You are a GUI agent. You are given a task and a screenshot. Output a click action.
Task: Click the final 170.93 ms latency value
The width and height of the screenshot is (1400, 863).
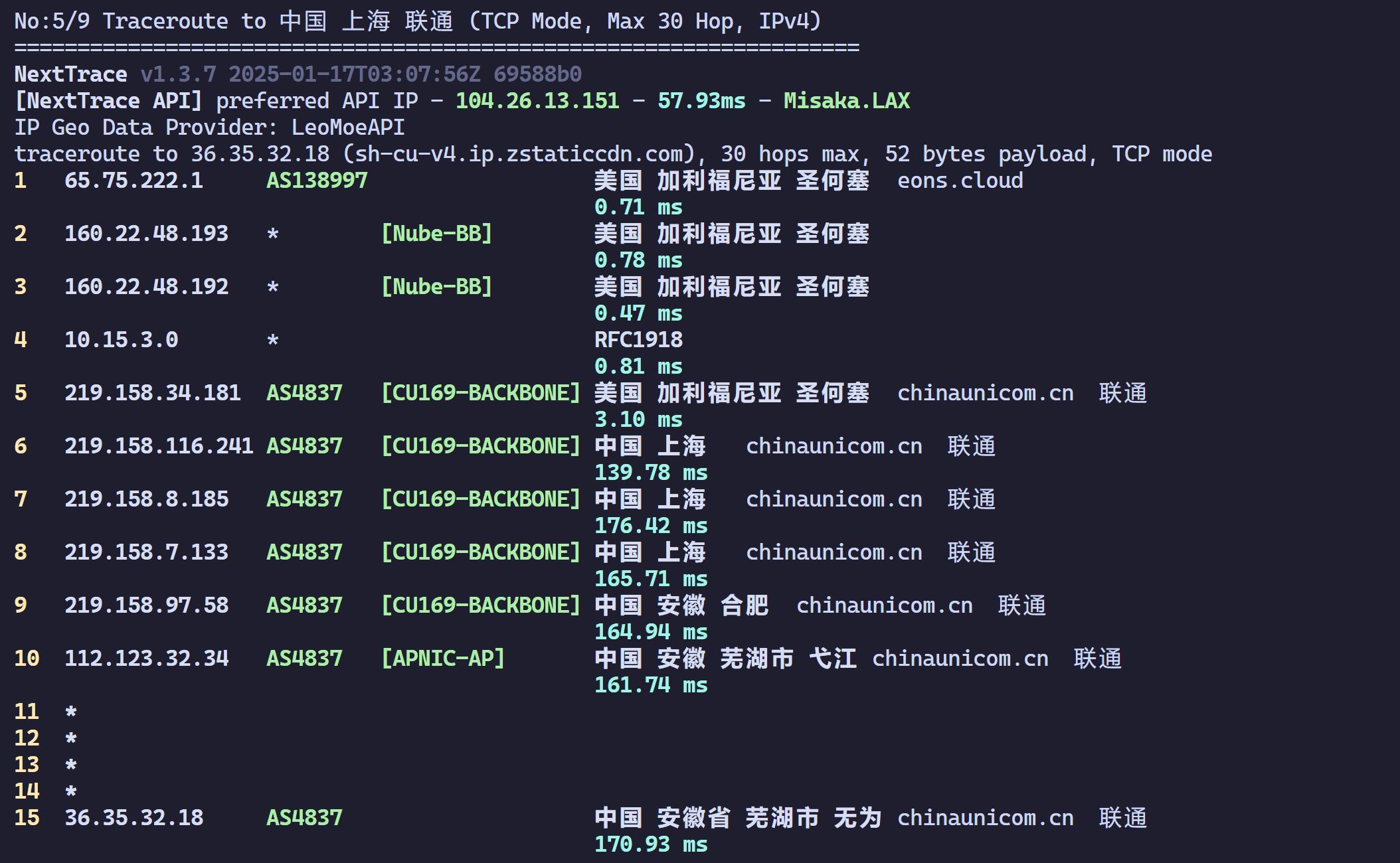tap(651, 844)
